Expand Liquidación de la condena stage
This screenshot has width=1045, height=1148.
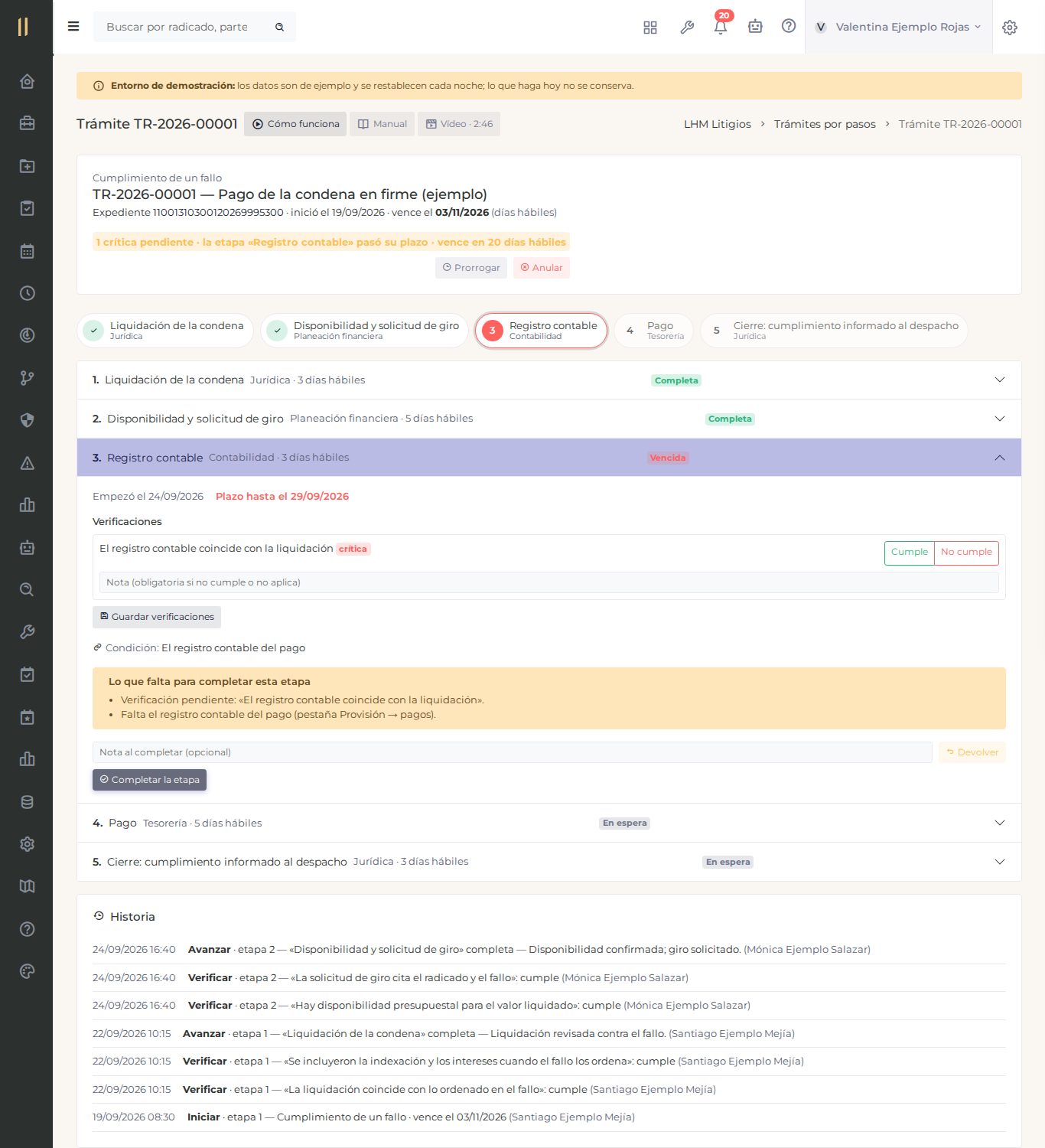click(549, 380)
